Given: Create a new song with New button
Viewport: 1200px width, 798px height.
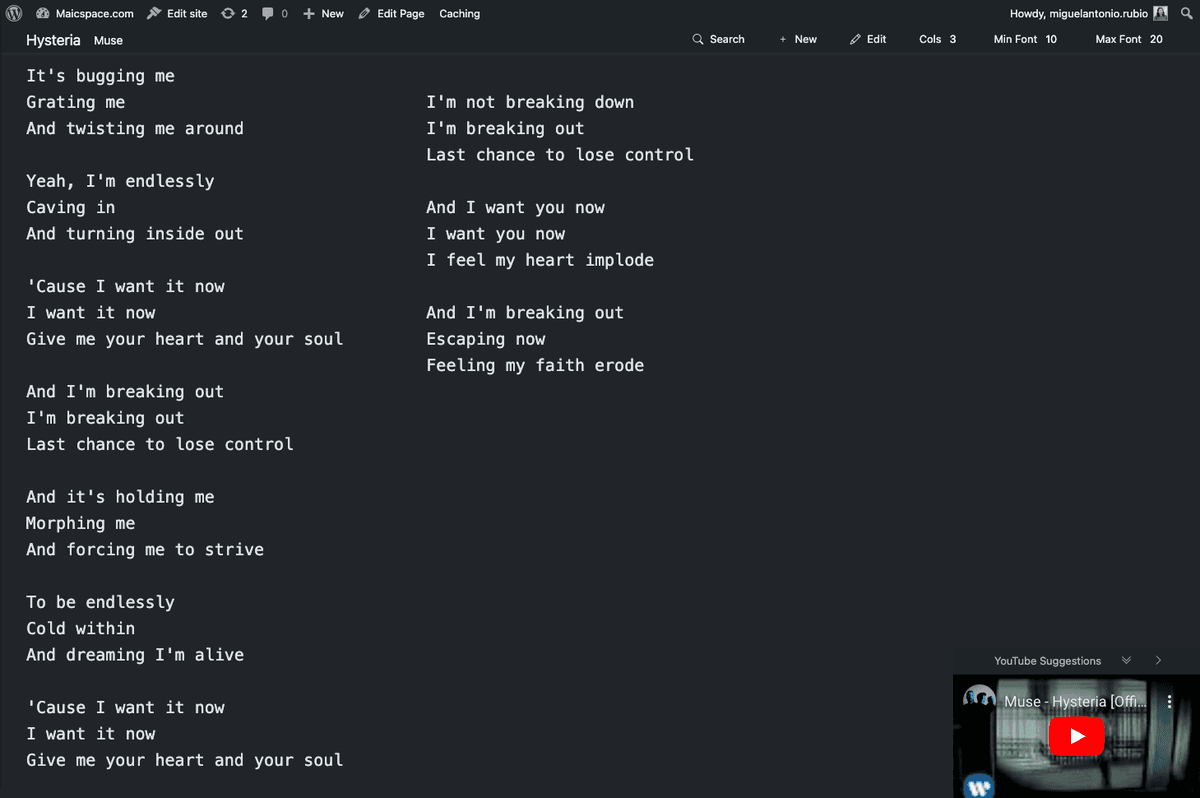Looking at the screenshot, I should [798, 39].
